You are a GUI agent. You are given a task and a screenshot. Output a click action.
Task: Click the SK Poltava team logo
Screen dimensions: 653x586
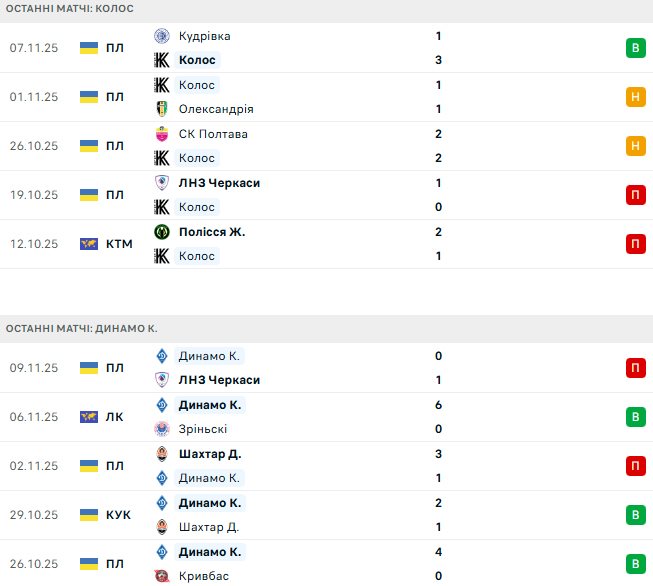tap(162, 134)
